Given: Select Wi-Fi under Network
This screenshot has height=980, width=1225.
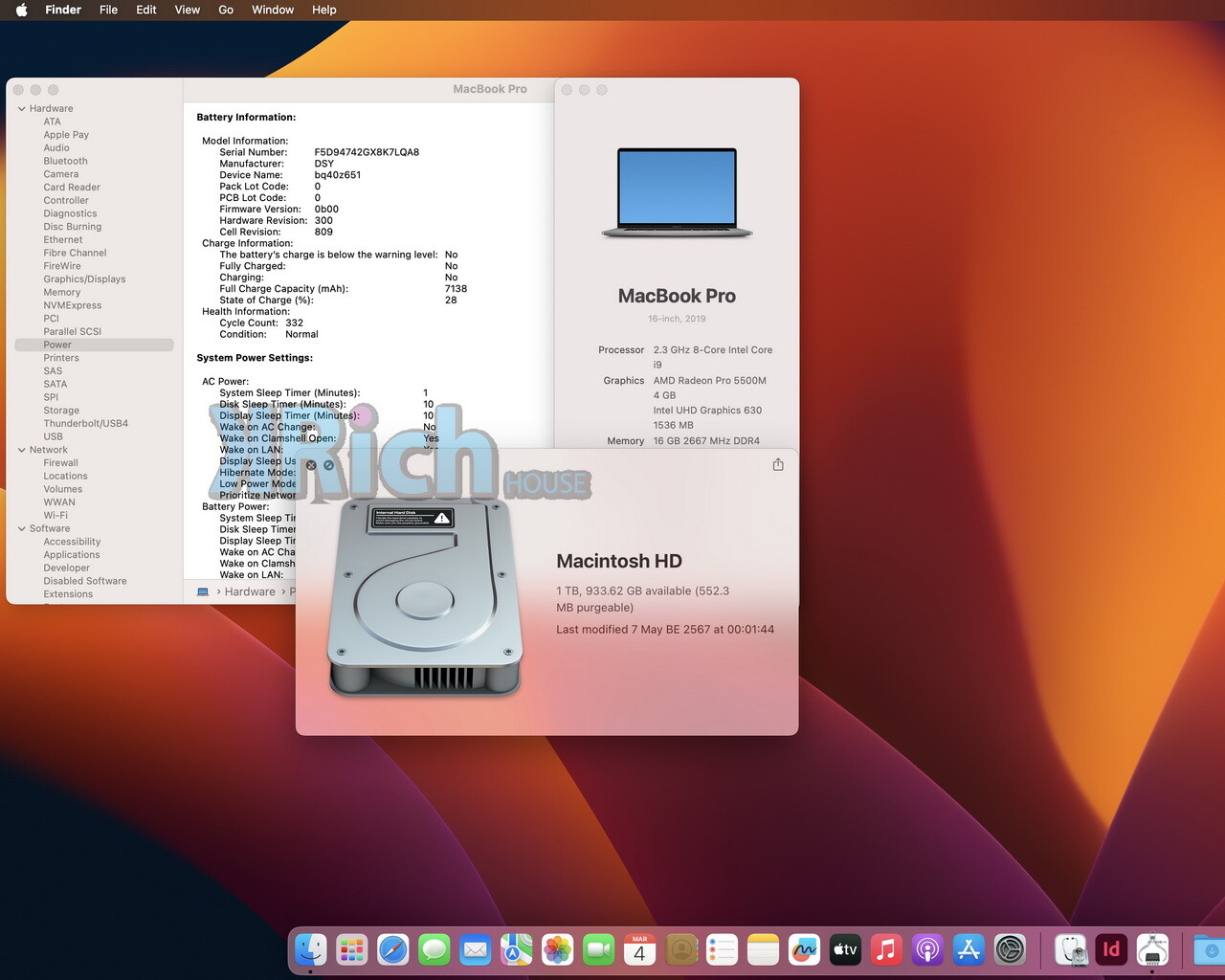Looking at the screenshot, I should click(55, 515).
